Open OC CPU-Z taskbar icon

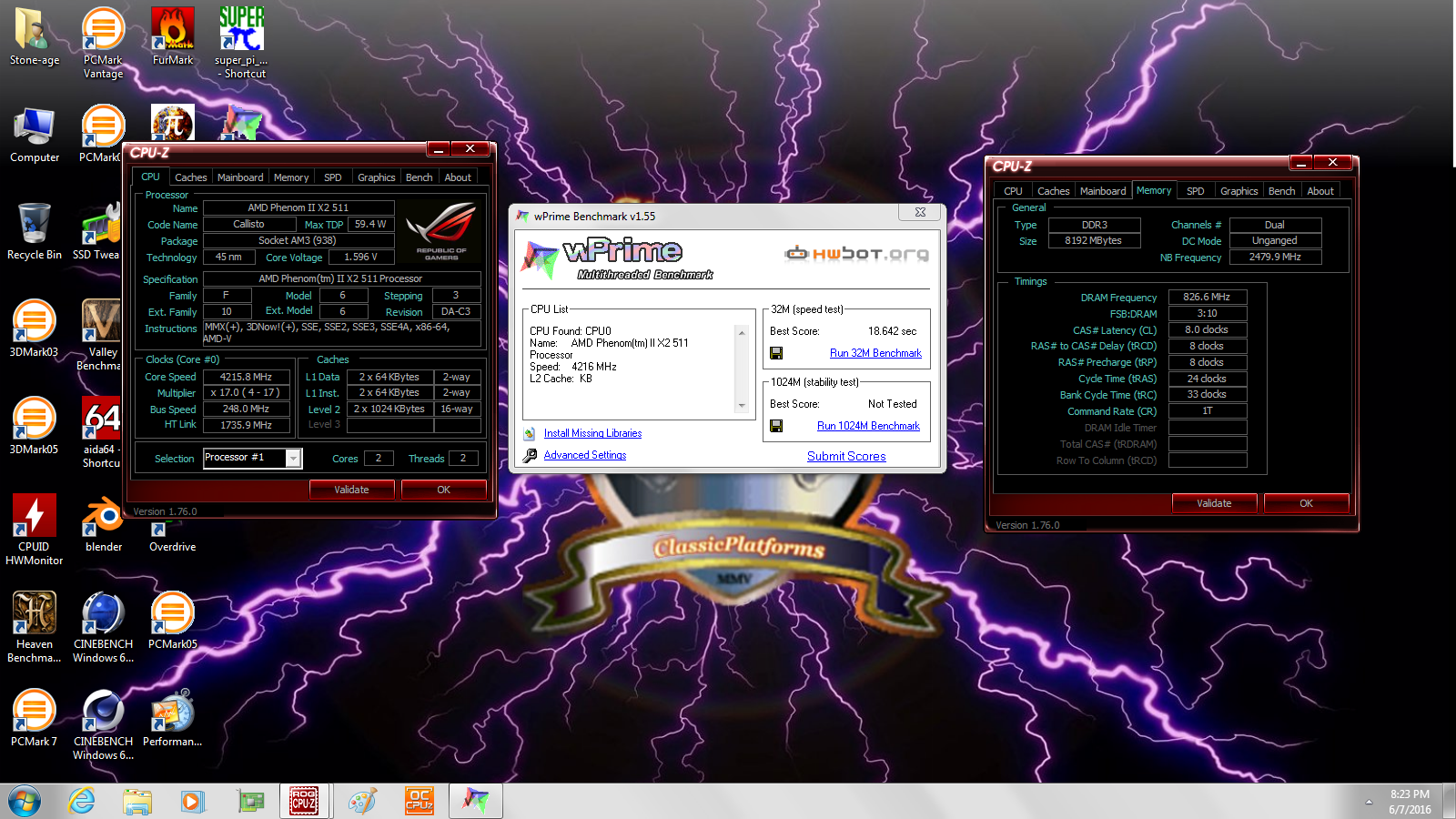[x=419, y=802]
